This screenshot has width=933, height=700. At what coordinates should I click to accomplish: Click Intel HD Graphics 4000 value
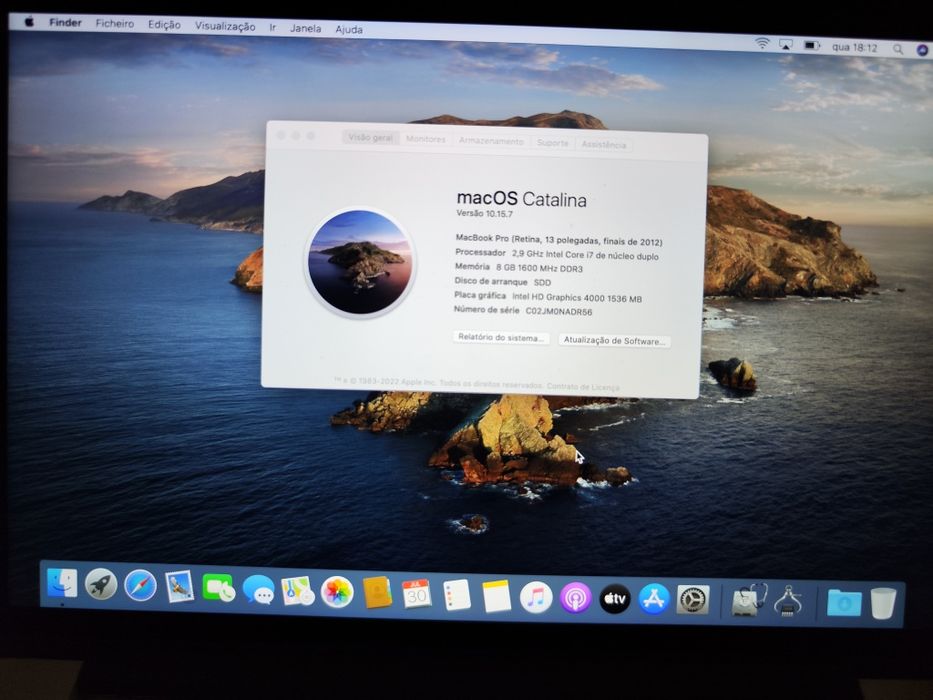point(577,298)
